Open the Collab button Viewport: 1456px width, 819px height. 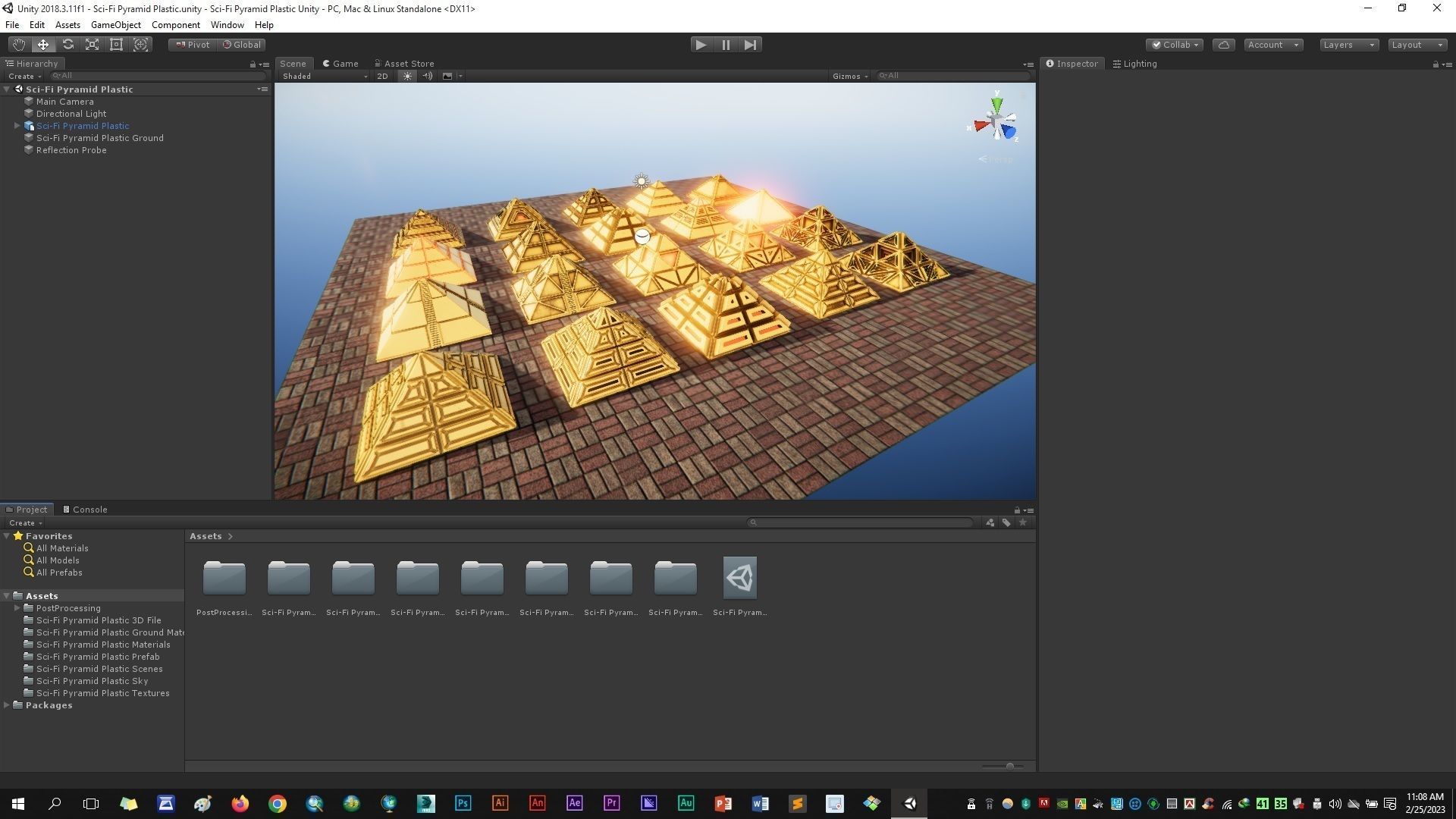[1175, 45]
